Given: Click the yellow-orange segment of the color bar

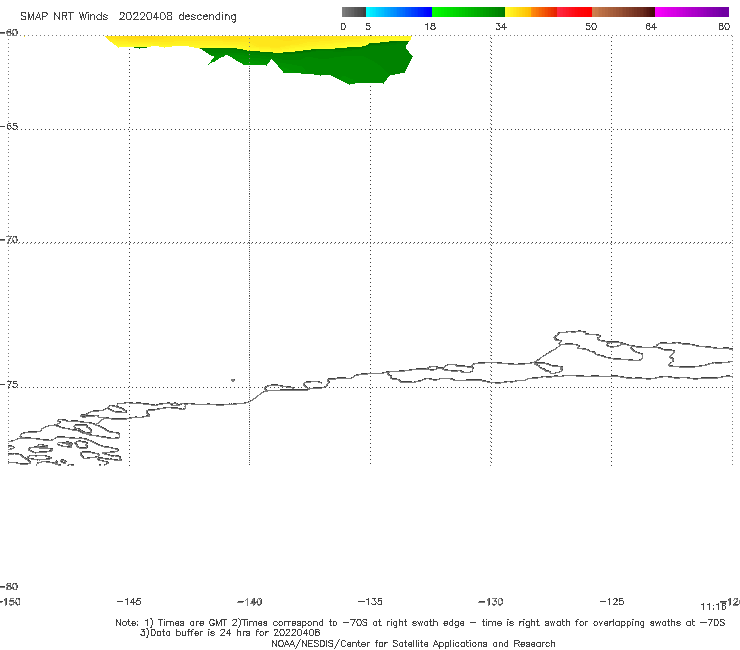Looking at the screenshot, I should (531, 12).
